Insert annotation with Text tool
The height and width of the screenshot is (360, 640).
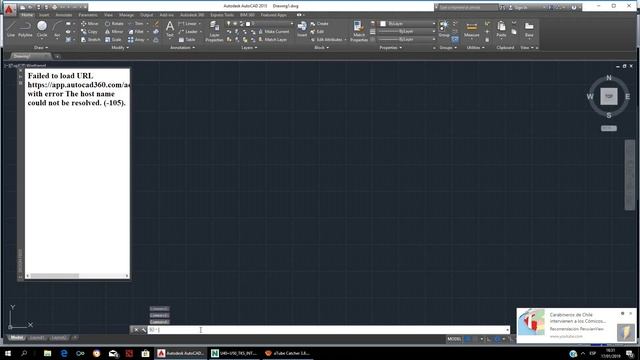click(x=170, y=29)
